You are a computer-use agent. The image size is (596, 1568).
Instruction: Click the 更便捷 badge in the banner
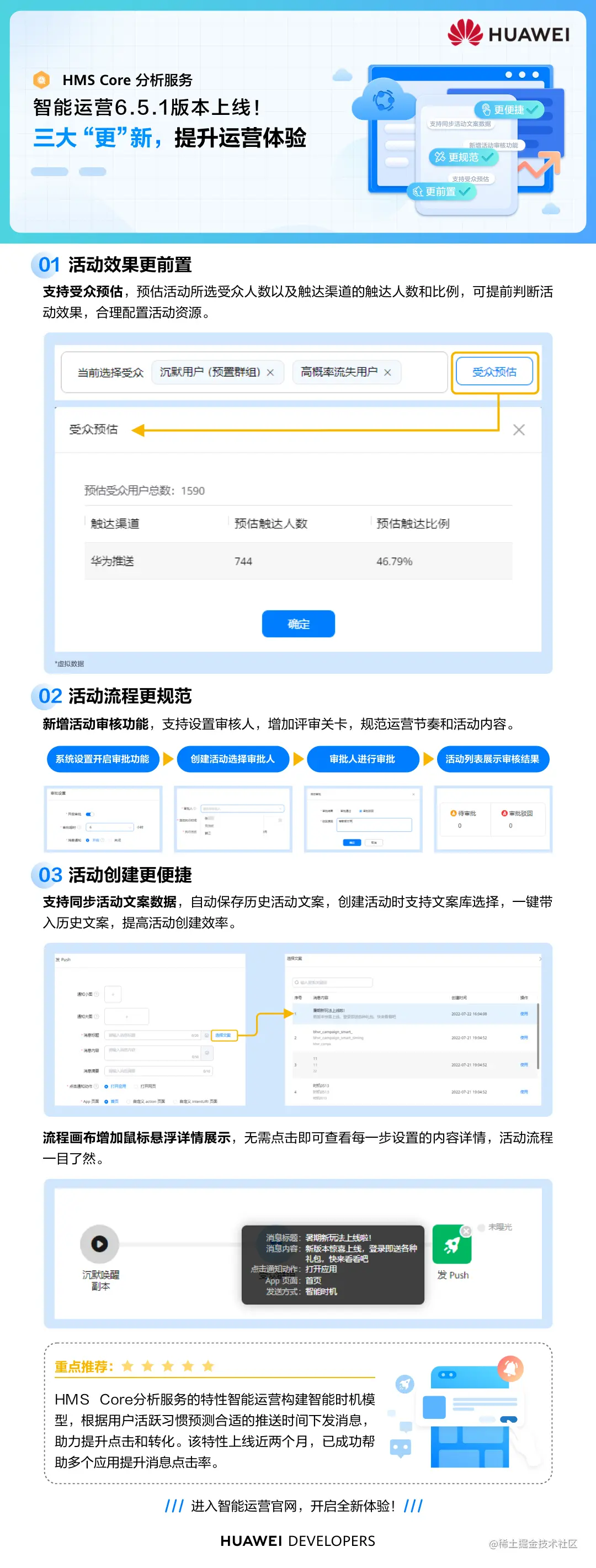(x=509, y=109)
